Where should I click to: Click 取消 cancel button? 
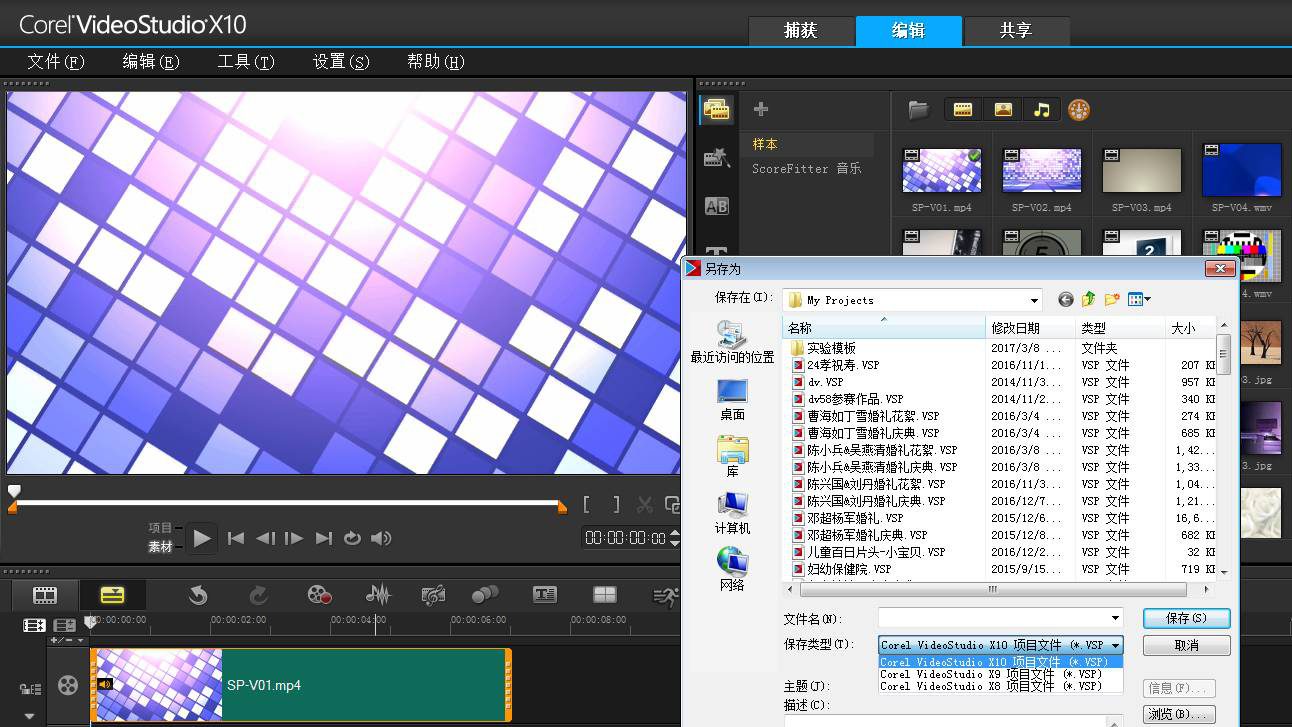[1186, 646]
